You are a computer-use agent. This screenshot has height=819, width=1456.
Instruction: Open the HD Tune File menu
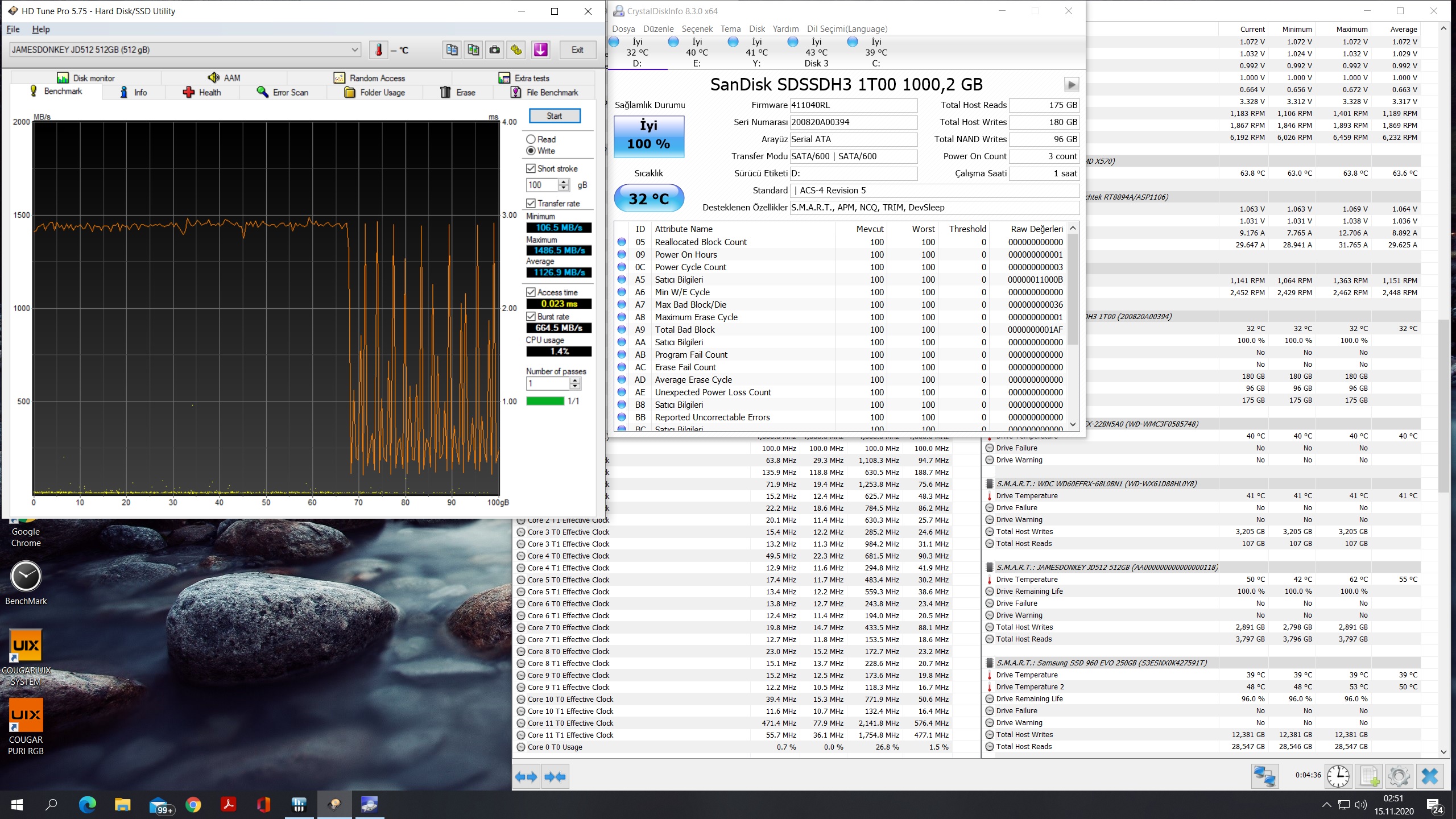[x=13, y=29]
